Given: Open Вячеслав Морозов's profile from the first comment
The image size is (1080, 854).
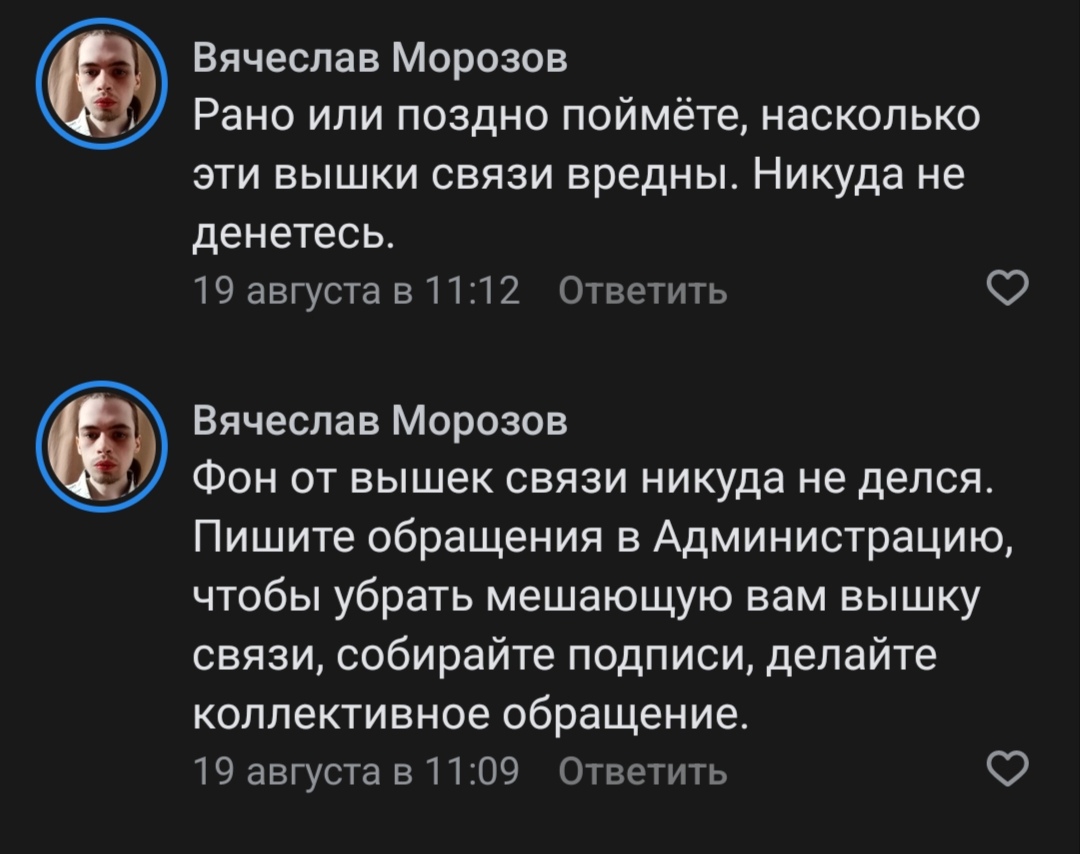Looking at the screenshot, I should (379, 59).
